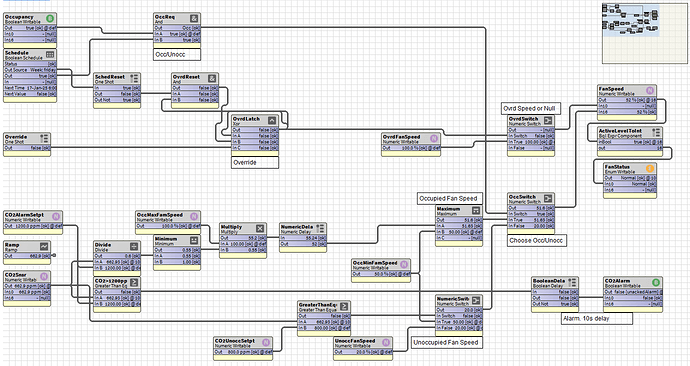The image size is (690, 366).
Task: Click the Divide block operator icon
Action: 134,246
